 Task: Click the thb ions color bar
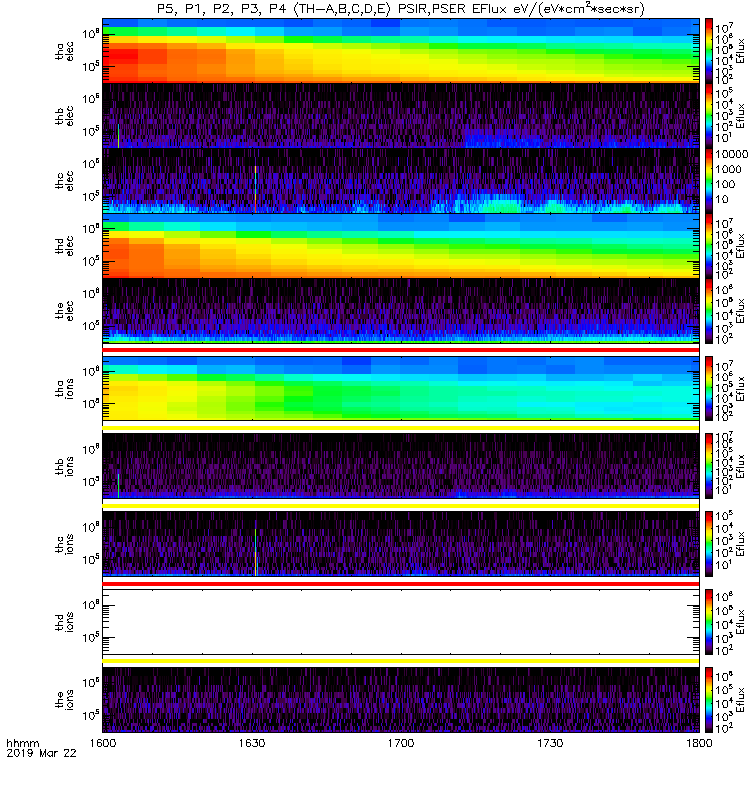click(x=709, y=466)
